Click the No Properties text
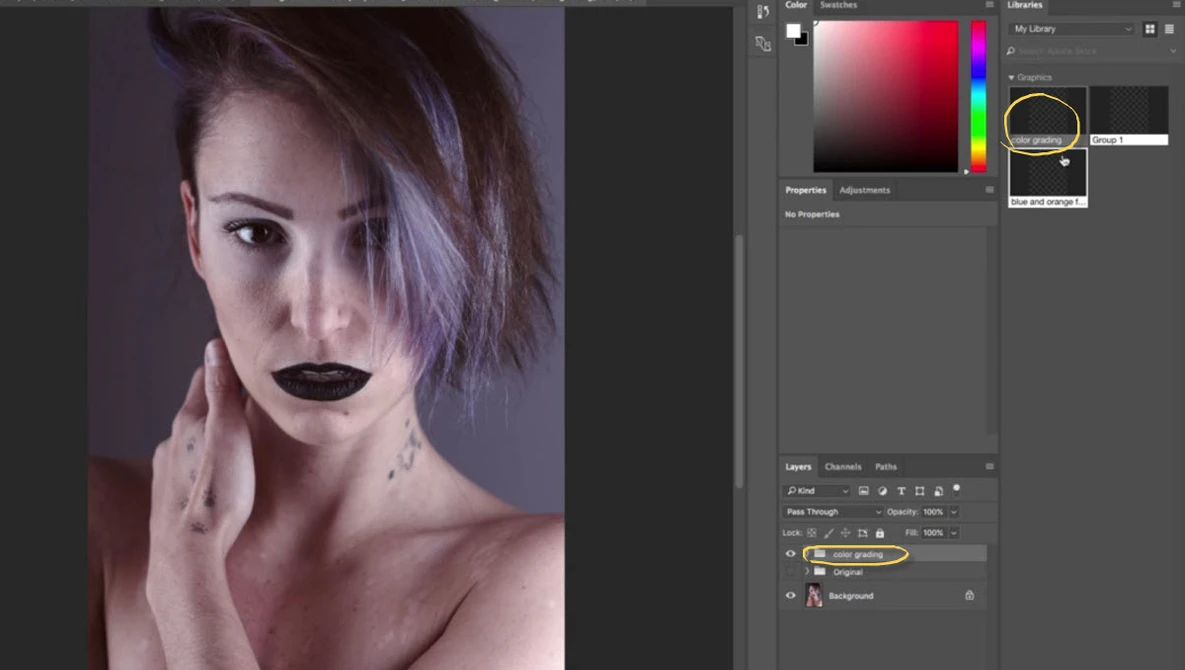Screen dimensions: 1185x670 [x=812, y=214]
